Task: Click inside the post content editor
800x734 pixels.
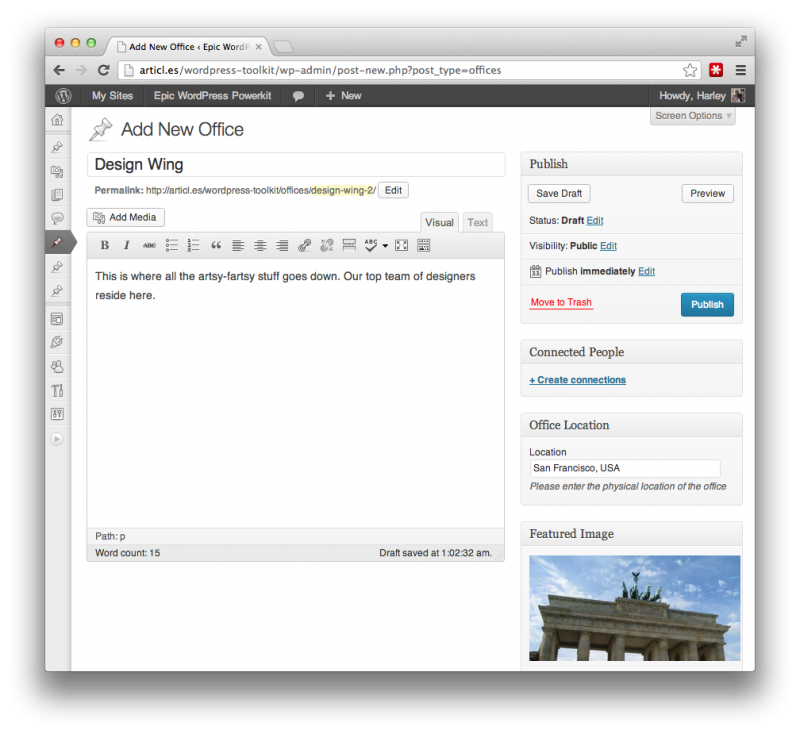Action: click(x=295, y=393)
